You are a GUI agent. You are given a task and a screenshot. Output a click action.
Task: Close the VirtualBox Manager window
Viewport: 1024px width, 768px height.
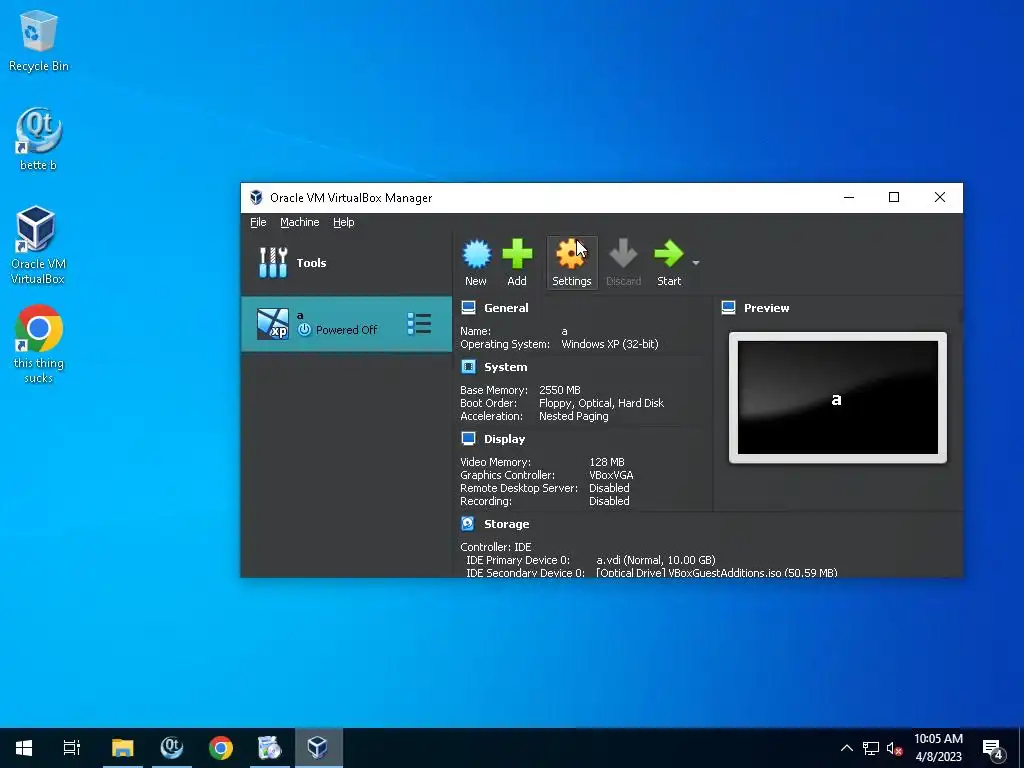[940, 197]
